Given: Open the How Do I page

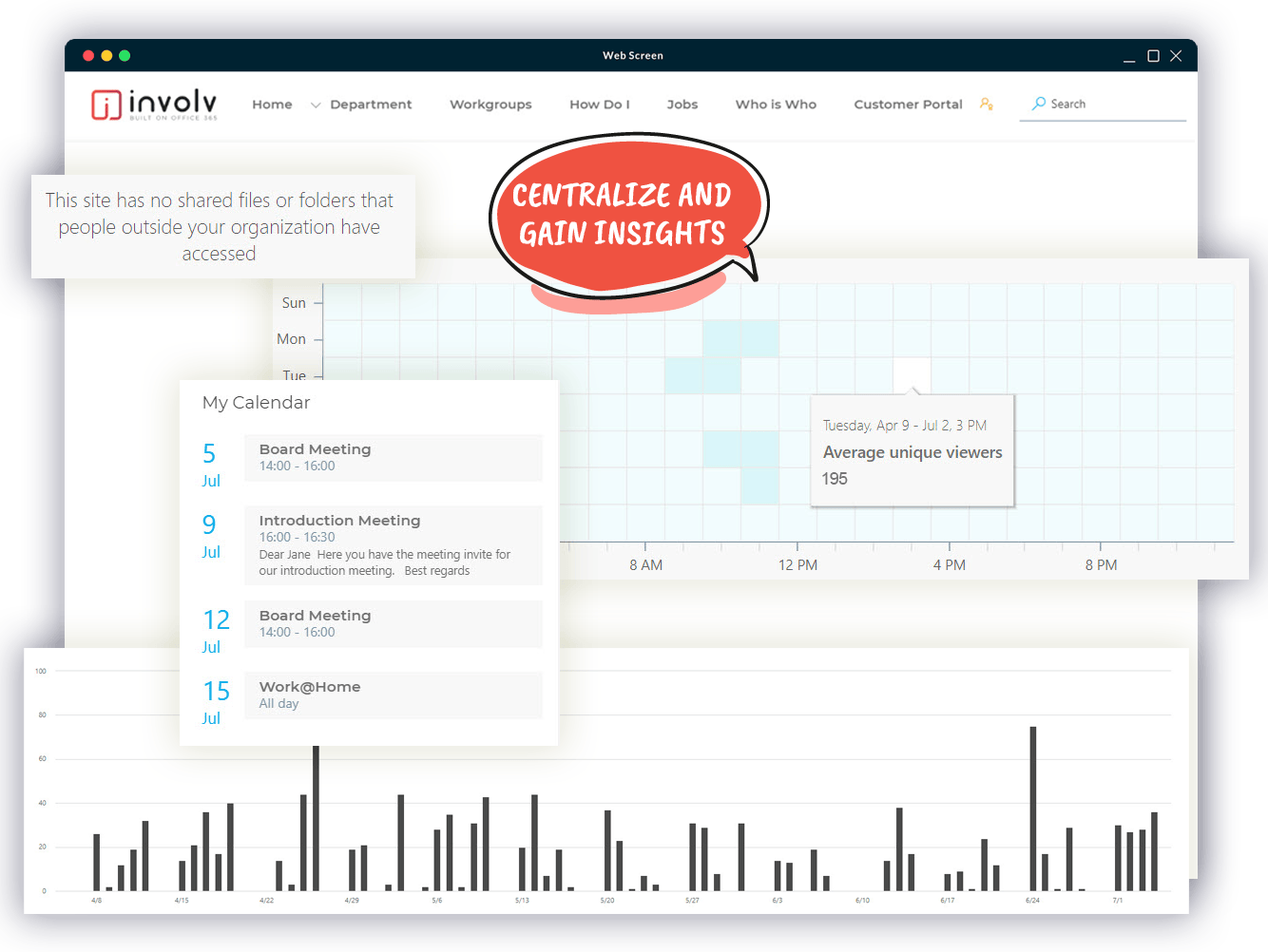Looking at the screenshot, I should [x=599, y=105].
